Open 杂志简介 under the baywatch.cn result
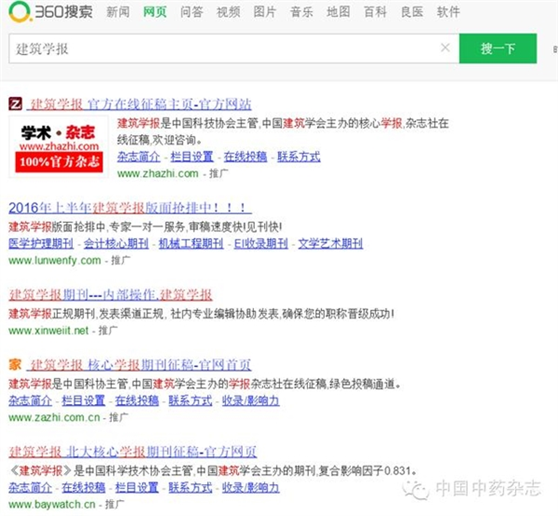 click(x=30, y=488)
